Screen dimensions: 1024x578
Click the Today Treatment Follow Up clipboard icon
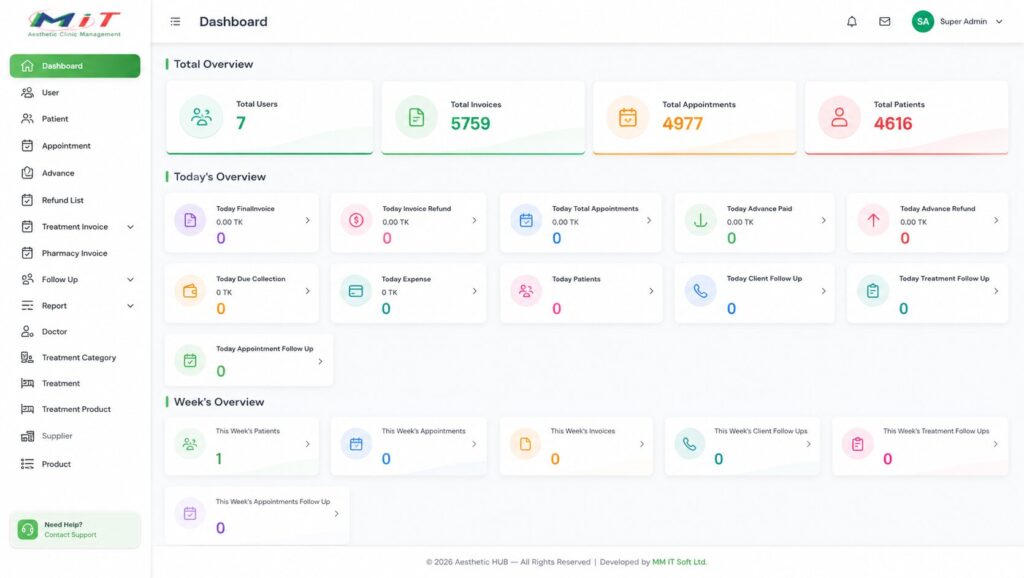click(x=873, y=291)
